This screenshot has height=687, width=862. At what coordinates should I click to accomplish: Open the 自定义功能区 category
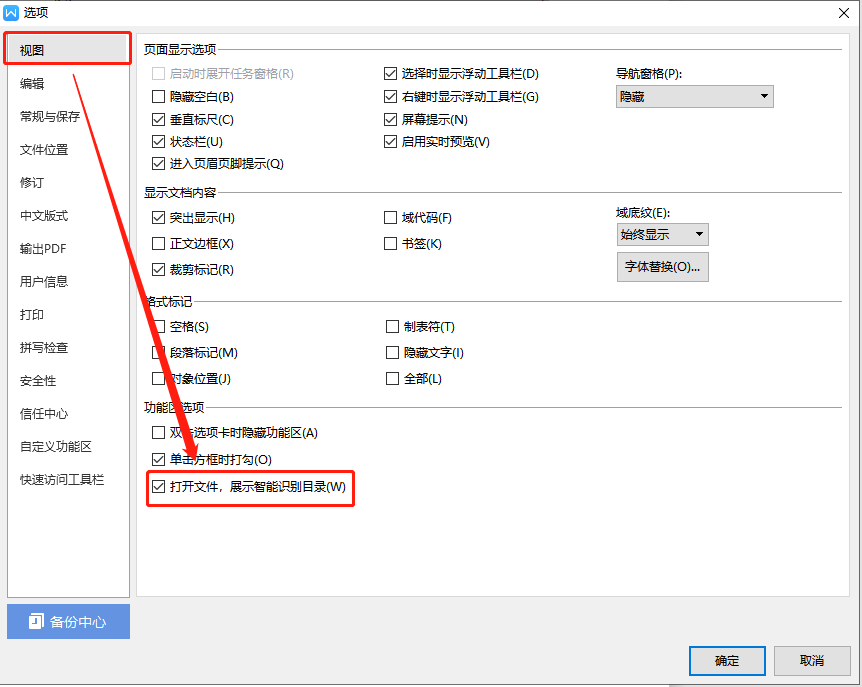56,446
